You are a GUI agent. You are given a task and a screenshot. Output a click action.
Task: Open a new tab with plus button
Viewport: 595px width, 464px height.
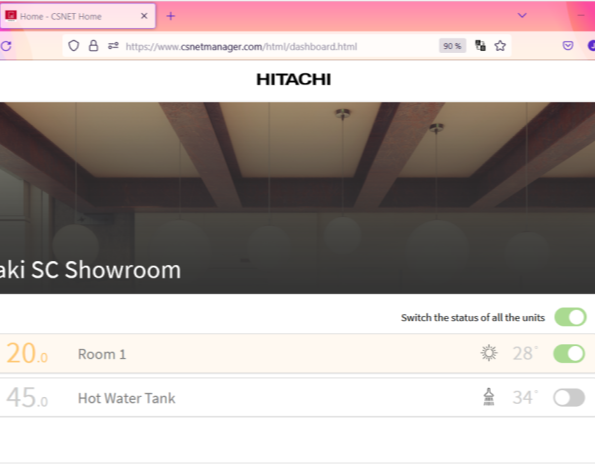pos(171,16)
